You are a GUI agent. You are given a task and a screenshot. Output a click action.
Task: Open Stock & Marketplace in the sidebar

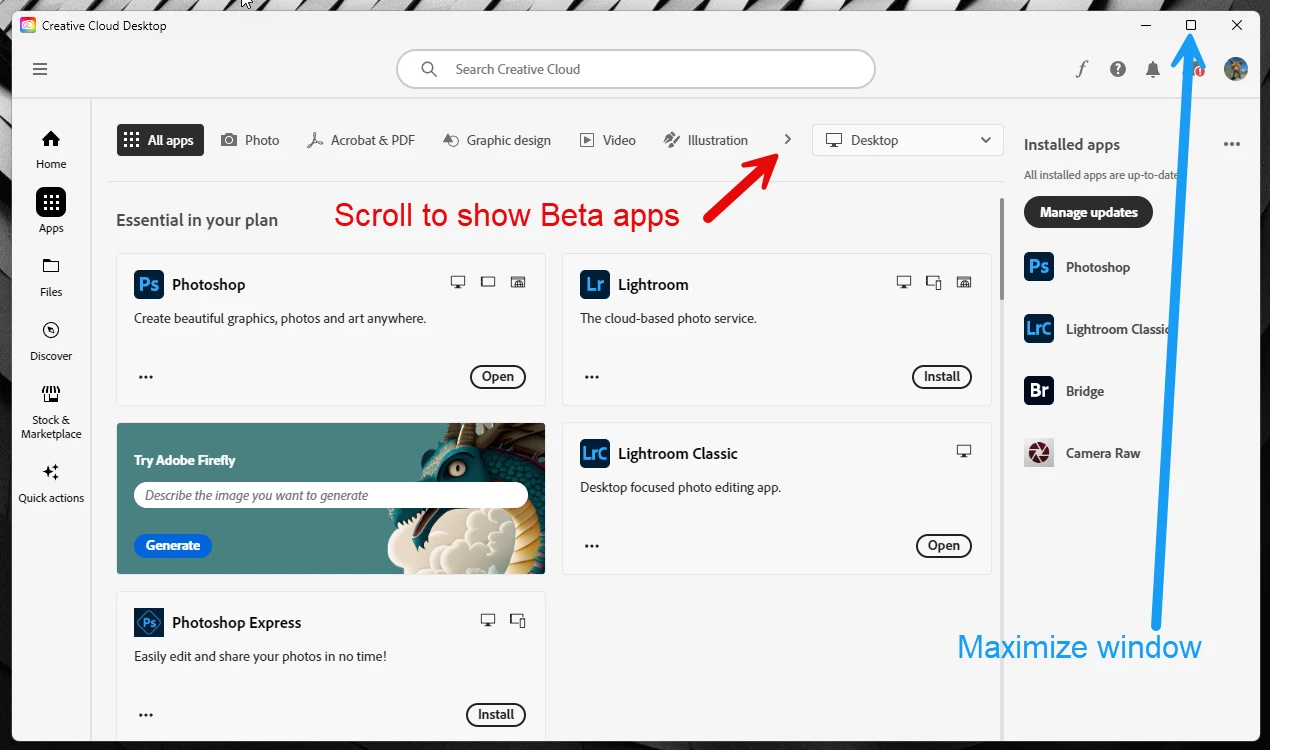(51, 412)
